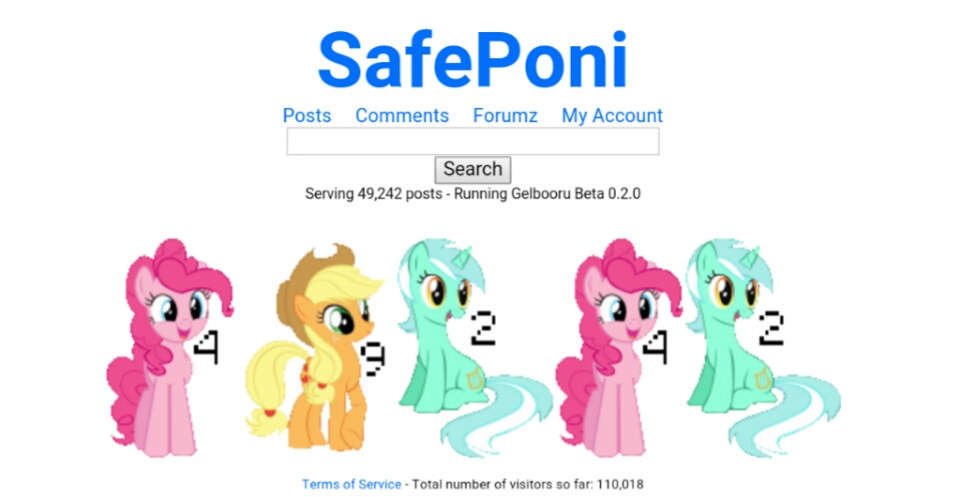The image size is (960, 497).
Task: Click the Serving 49,242 posts status text
Action: click(373, 194)
